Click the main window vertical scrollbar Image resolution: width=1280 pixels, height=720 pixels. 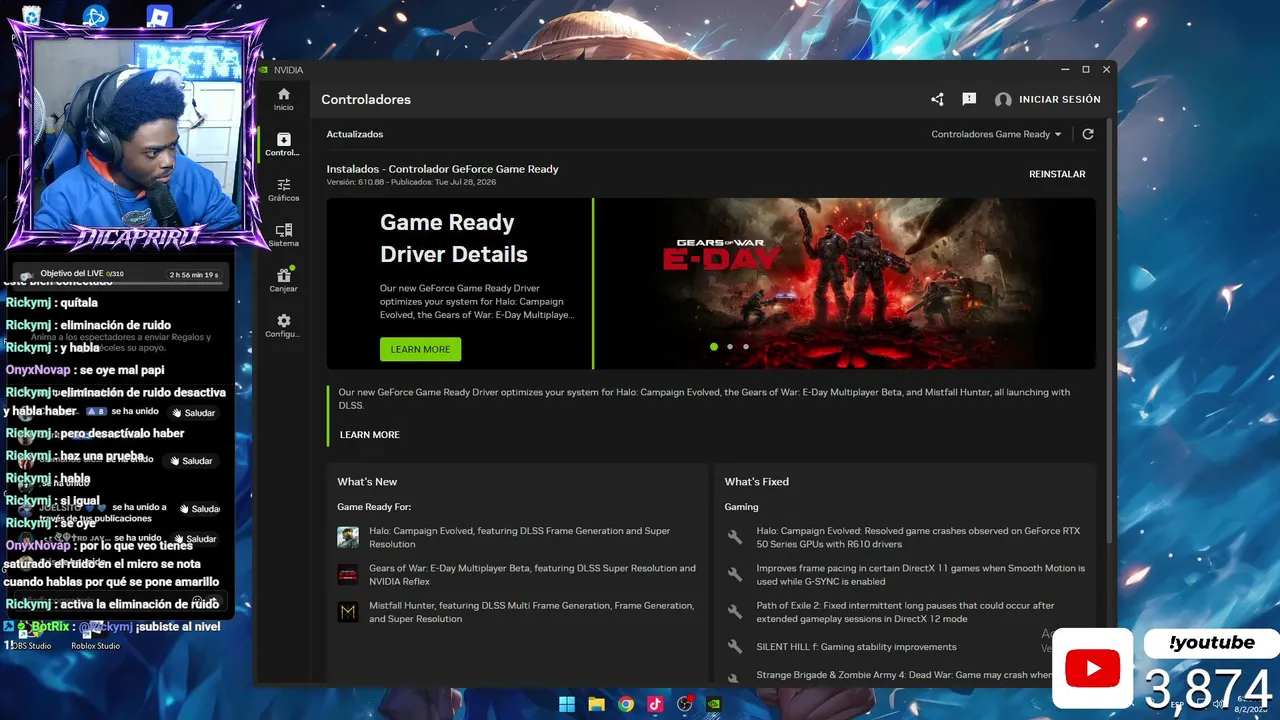click(x=1110, y=330)
